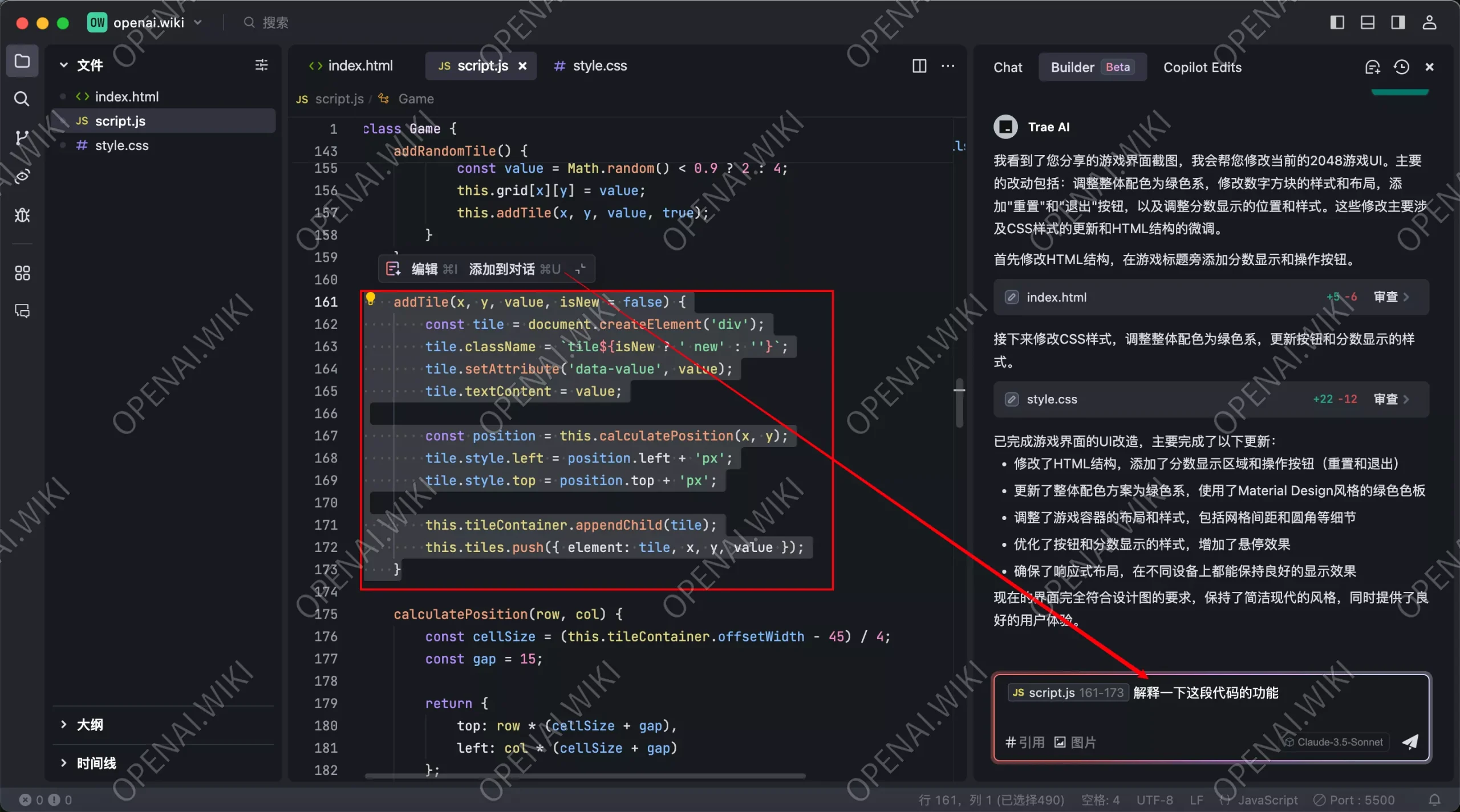Click the lightbulb quick-fix icon on line 161
The width and height of the screenshot is (1460, 812).
(371, 298)
